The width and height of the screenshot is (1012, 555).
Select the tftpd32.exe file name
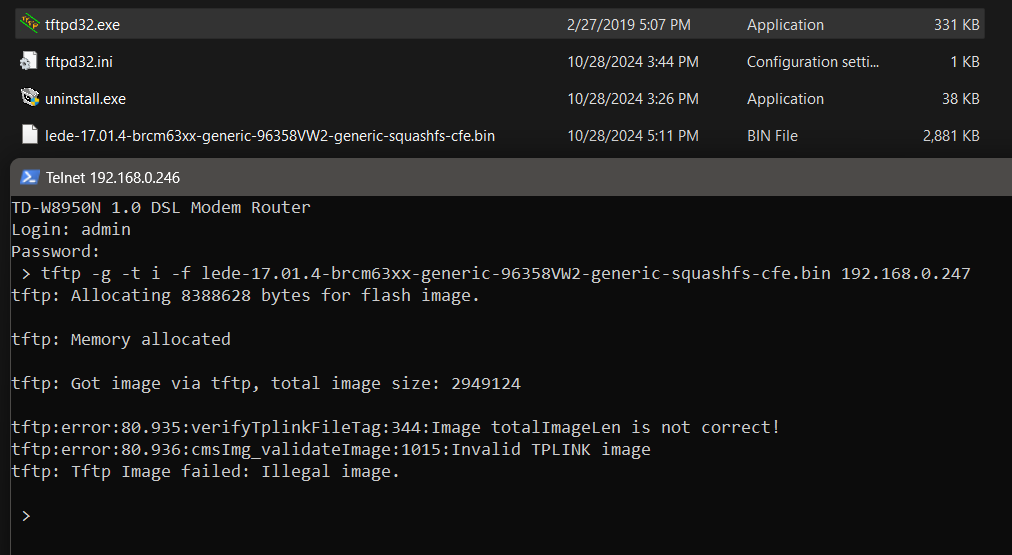(x=83, y=25)
